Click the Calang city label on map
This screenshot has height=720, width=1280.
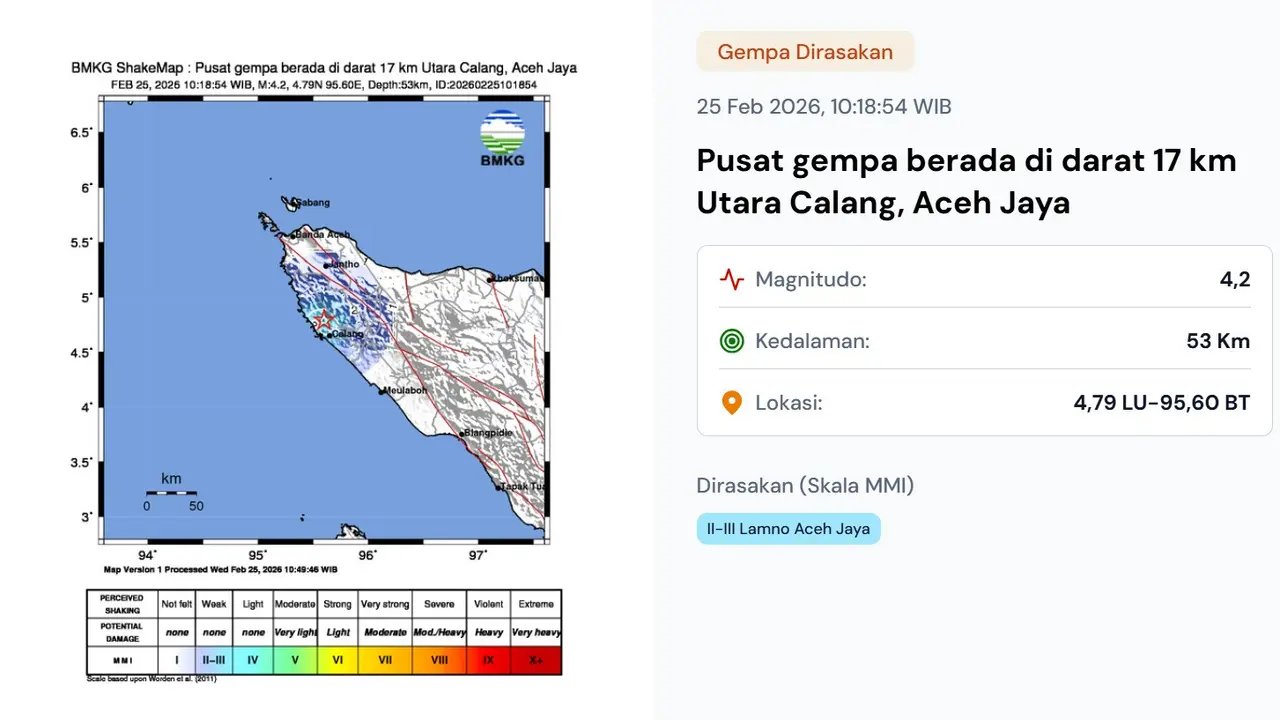346,333
